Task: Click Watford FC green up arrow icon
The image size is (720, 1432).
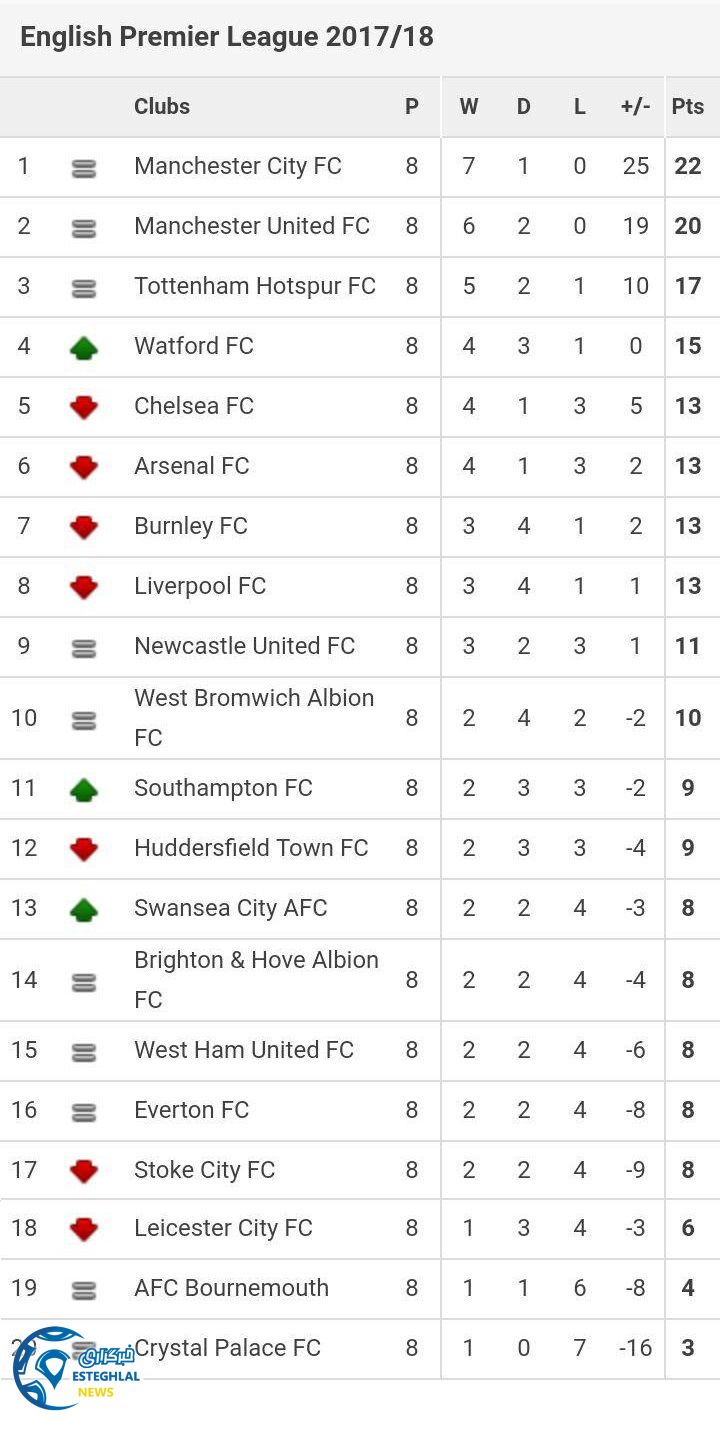Action: (84, 347)
